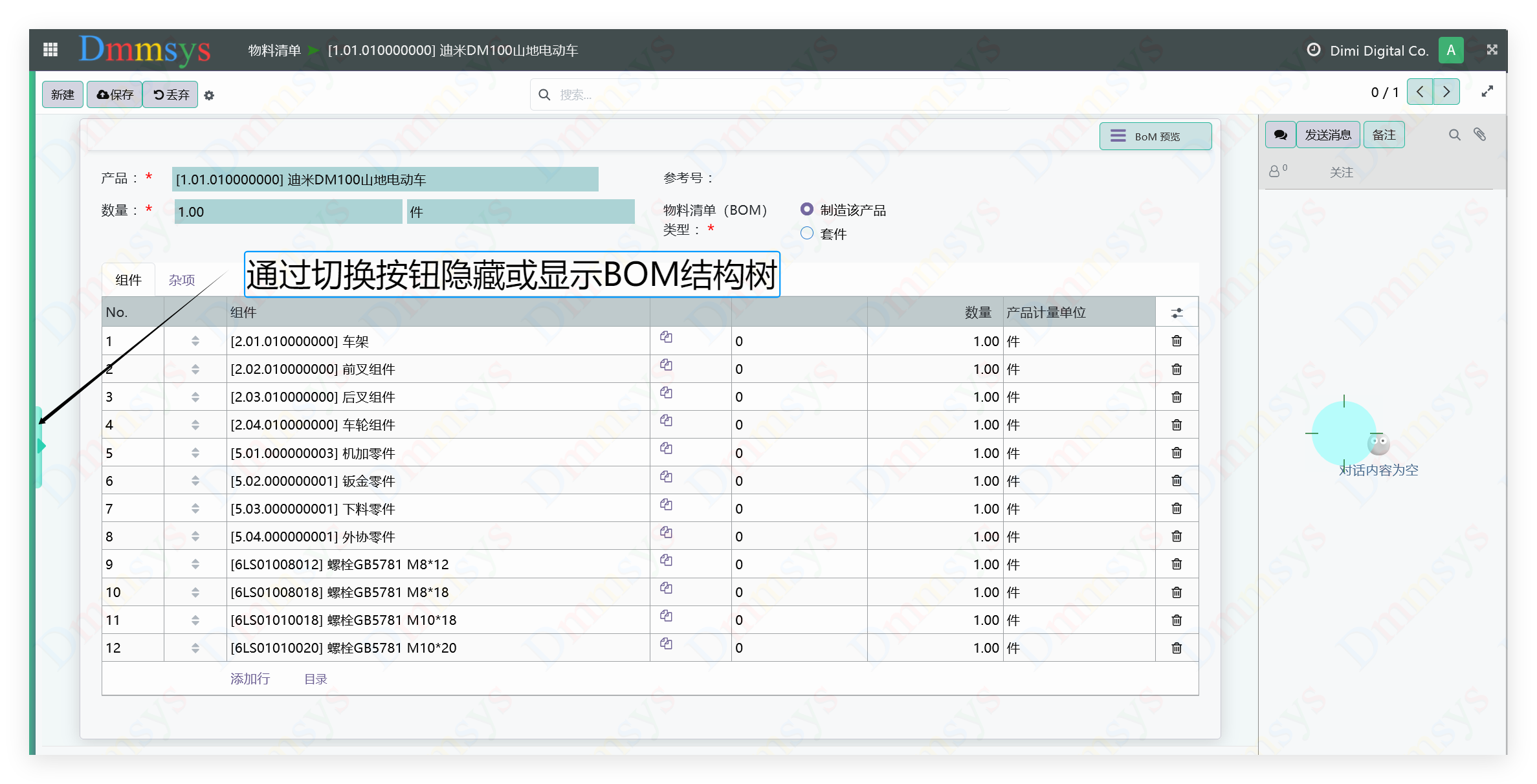Click copy icon in 机加零件 row

(x=666, y=448)
